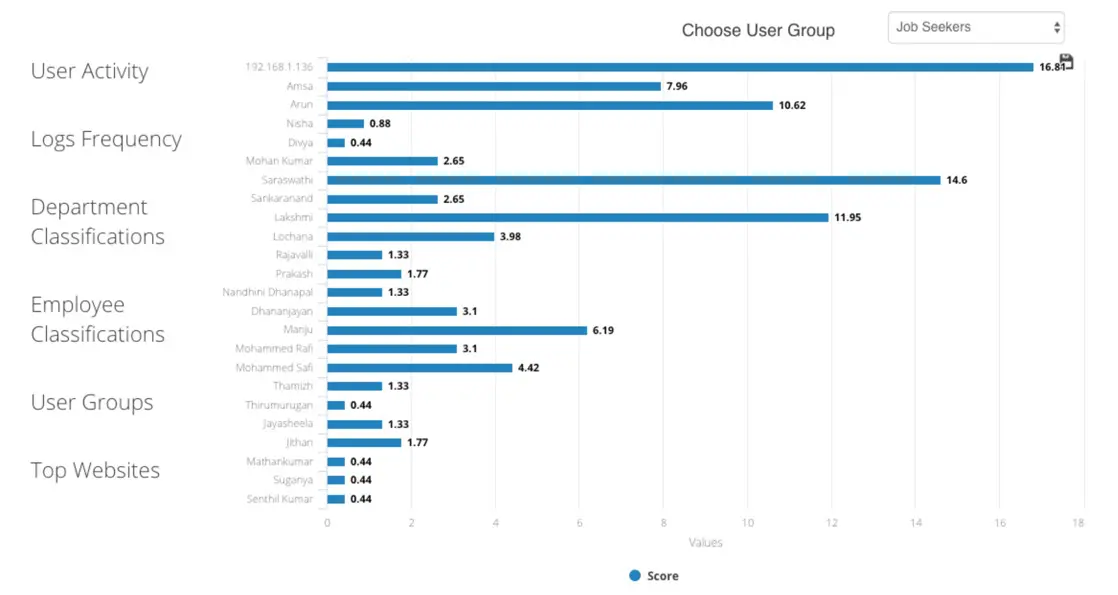Open the Choose User Group dropdown

click(x=975, y=27)
